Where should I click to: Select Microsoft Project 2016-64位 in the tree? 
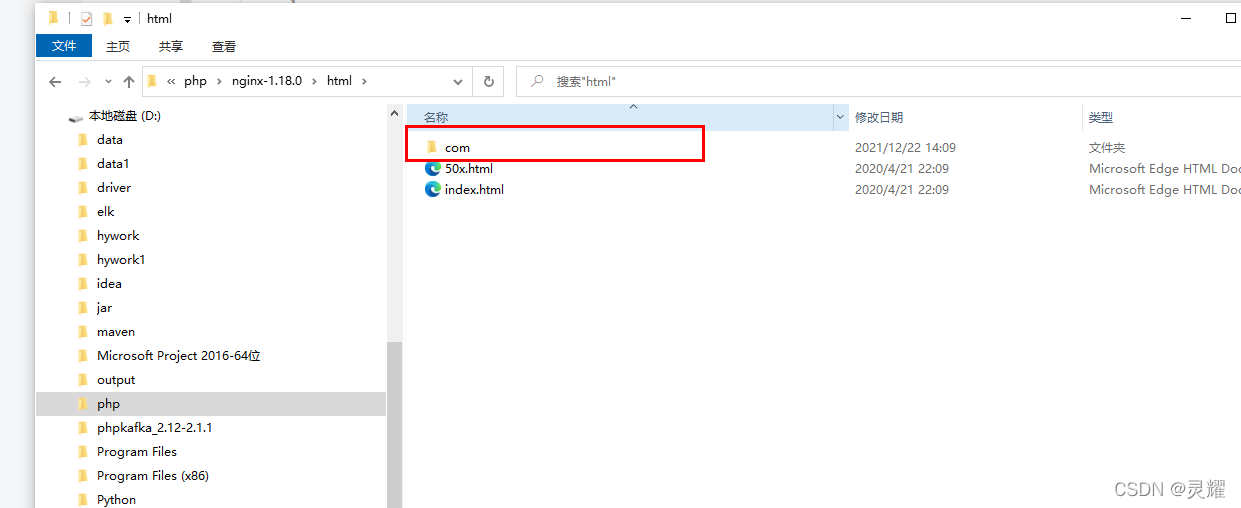178,355
